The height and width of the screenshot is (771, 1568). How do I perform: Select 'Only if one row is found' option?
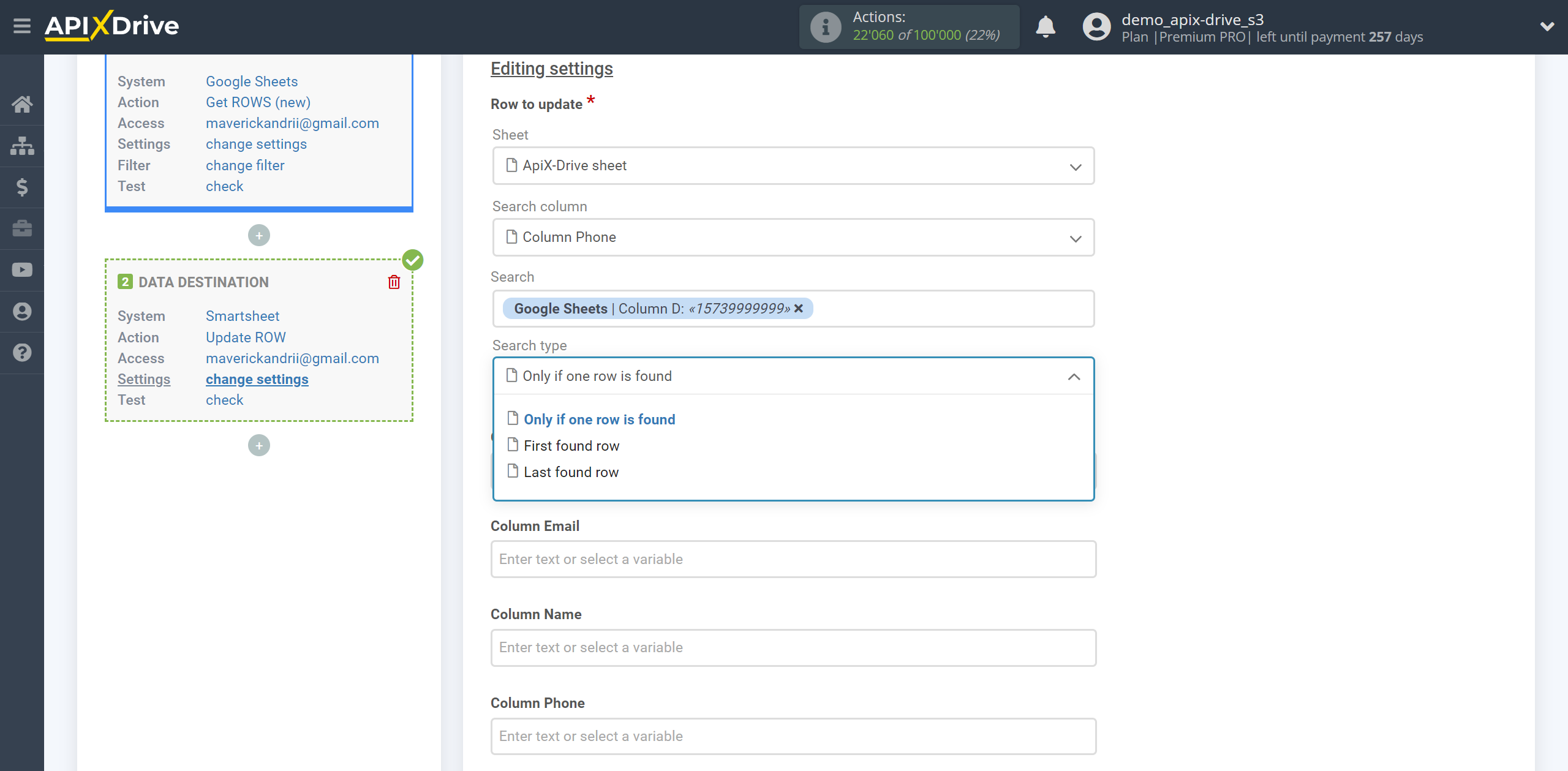(x=598, y=418)
